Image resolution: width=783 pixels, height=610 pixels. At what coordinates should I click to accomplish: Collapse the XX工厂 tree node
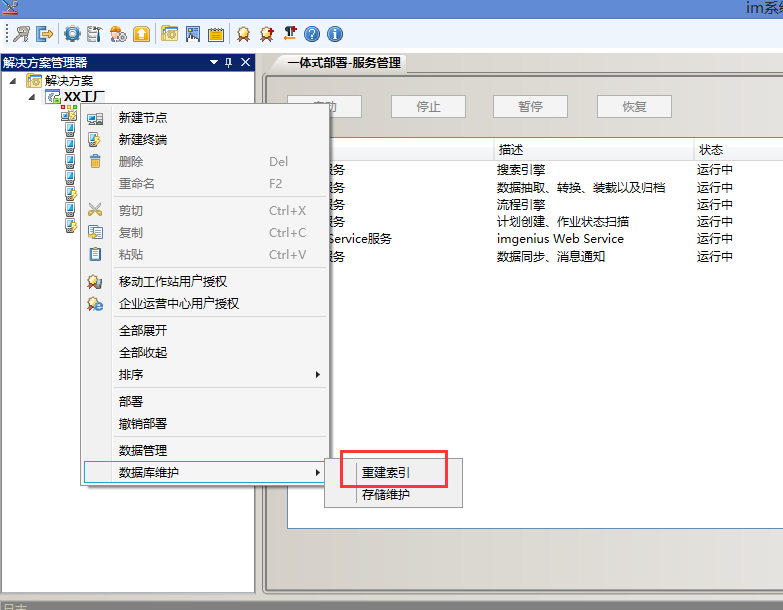(32, 97)
